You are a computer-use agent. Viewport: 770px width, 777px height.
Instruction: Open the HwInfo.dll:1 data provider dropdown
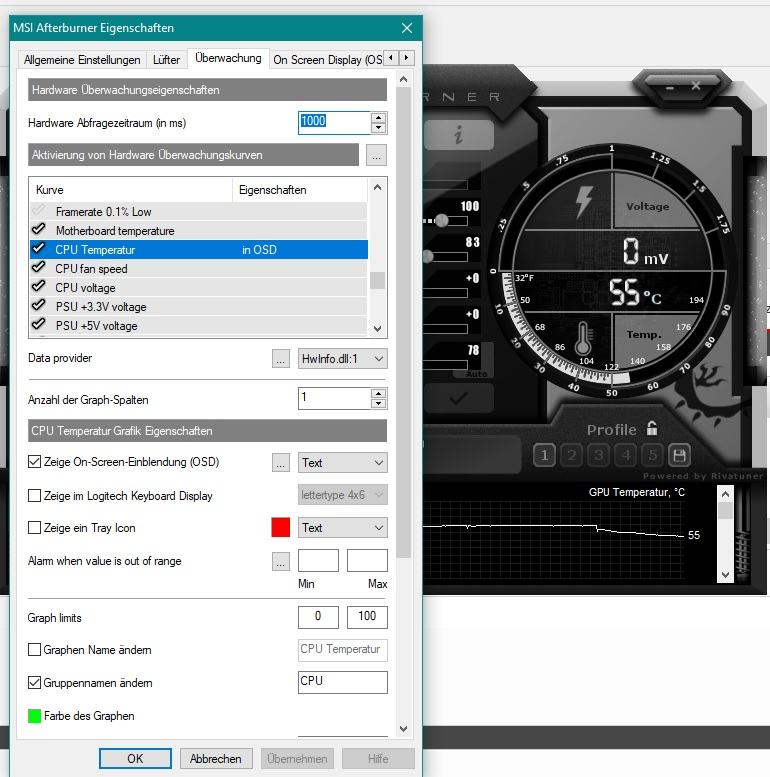pos(342,359)
